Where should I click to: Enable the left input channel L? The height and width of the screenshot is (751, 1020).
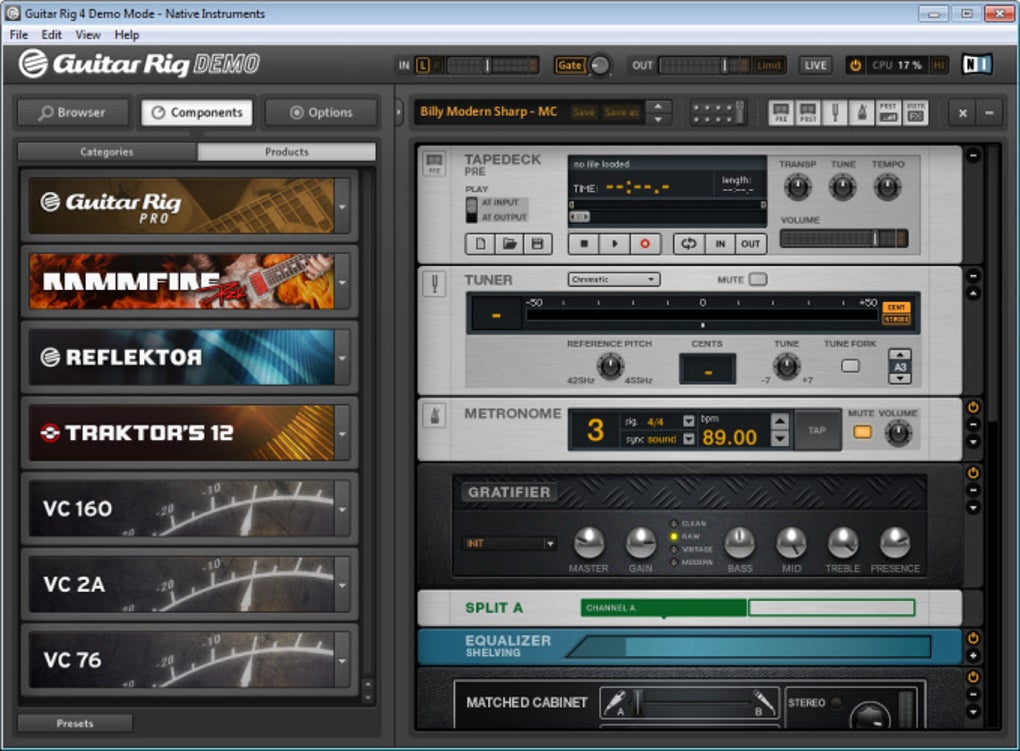423,65
